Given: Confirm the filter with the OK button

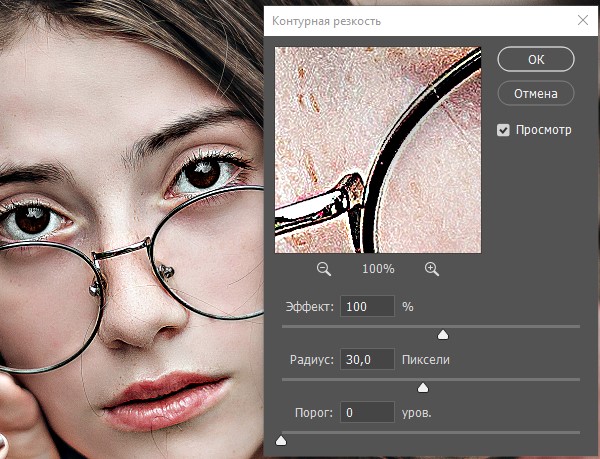Looking at the screenshot, I should (x=536, y=59).
